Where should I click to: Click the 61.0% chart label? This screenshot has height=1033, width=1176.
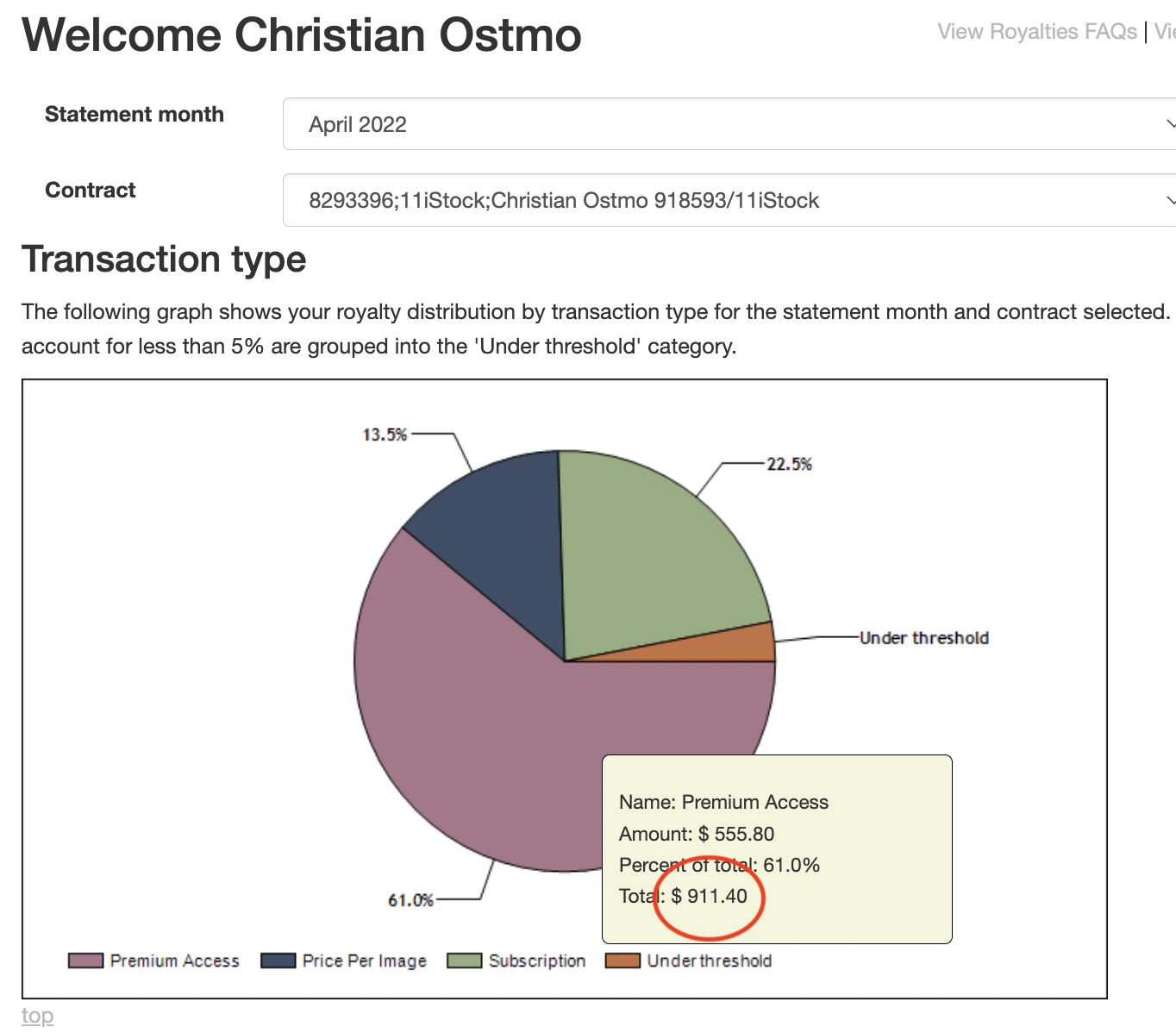pyautogui.click(x=410, y=900)
